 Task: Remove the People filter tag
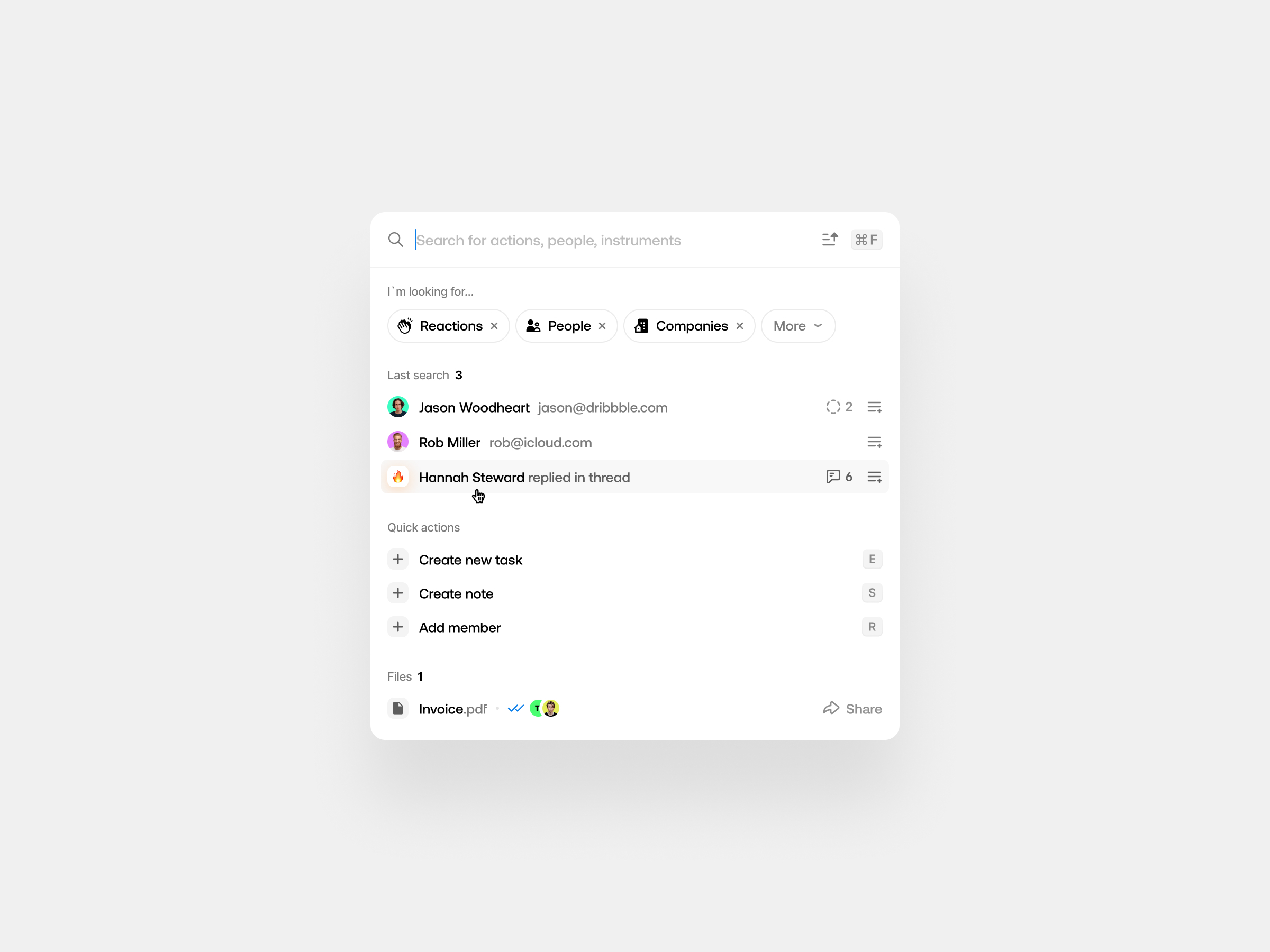pos(603,326)
